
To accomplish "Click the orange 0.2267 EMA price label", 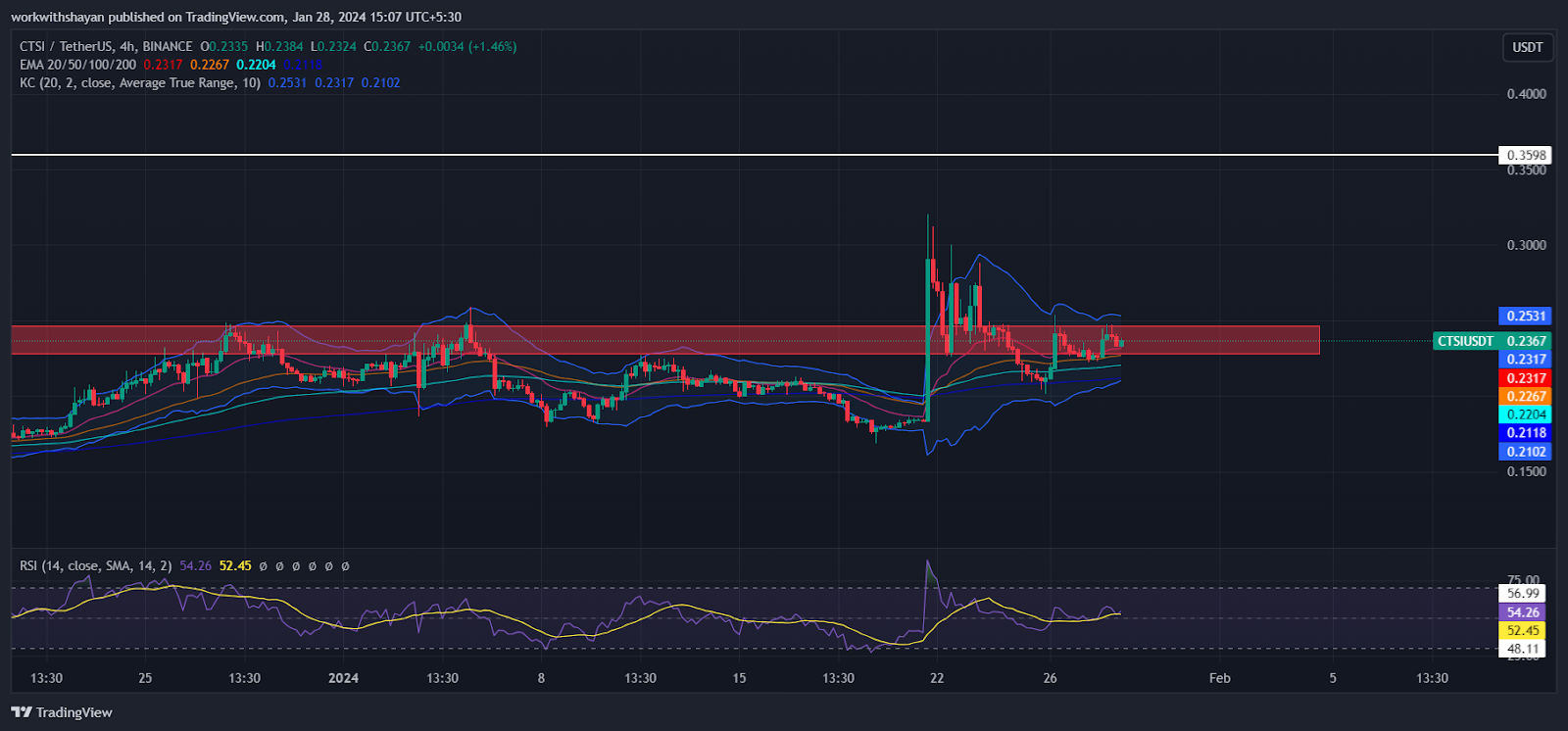I will (x=1526, y=396).
